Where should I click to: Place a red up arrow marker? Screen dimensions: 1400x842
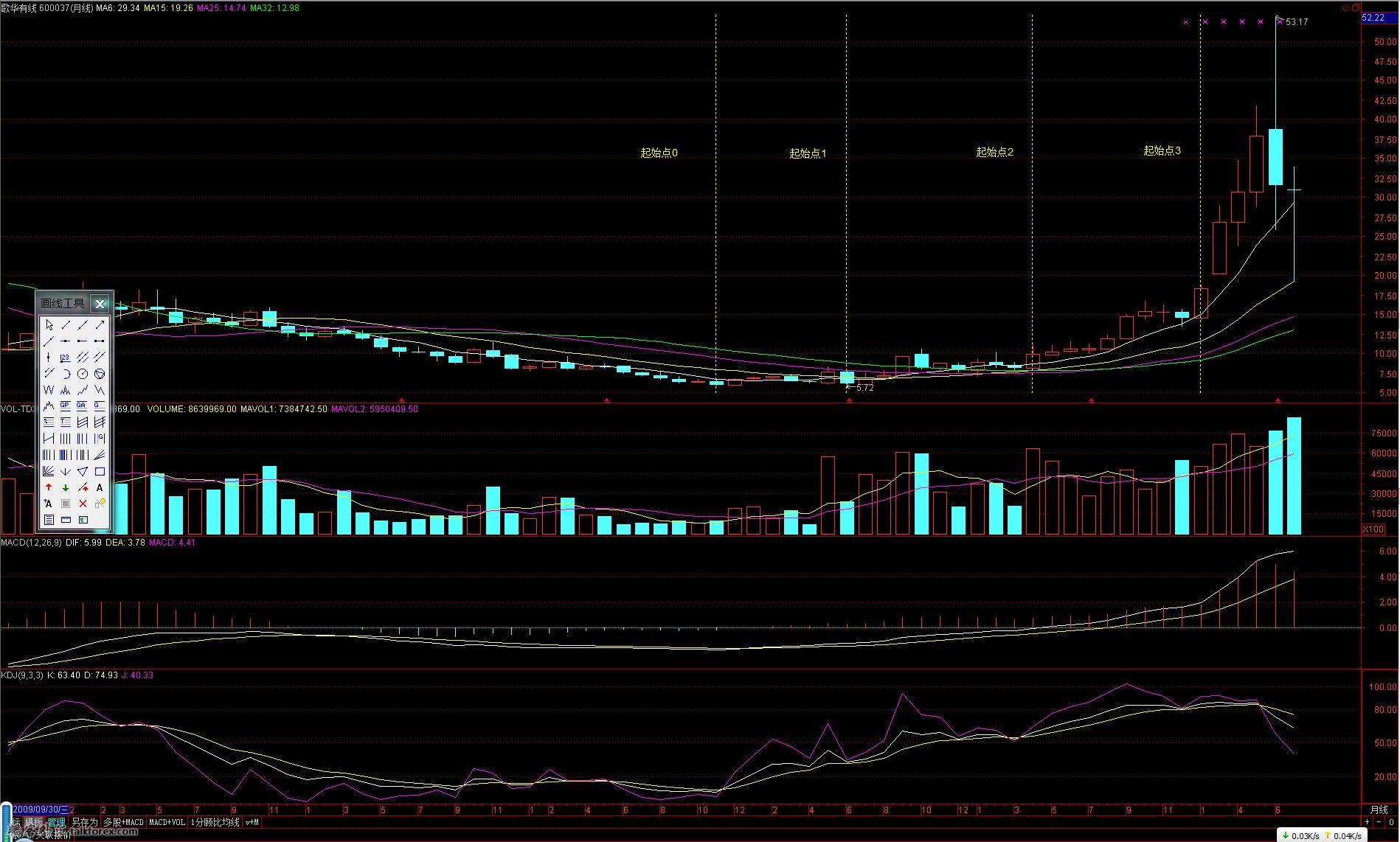click(x=49, y=487)
